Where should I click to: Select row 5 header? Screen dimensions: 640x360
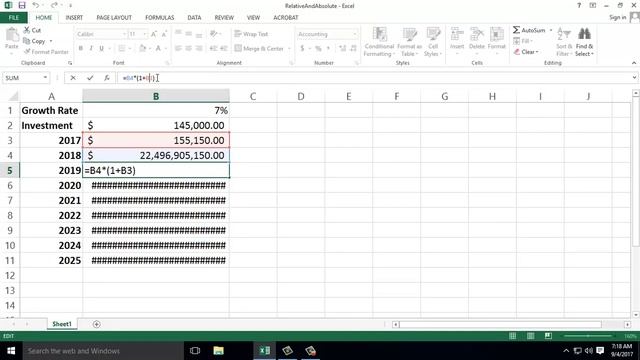coord(10,171)
